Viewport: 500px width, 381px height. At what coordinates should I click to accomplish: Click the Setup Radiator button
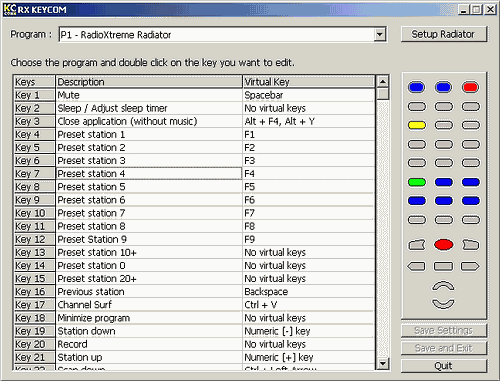click(x=444, y=34)
